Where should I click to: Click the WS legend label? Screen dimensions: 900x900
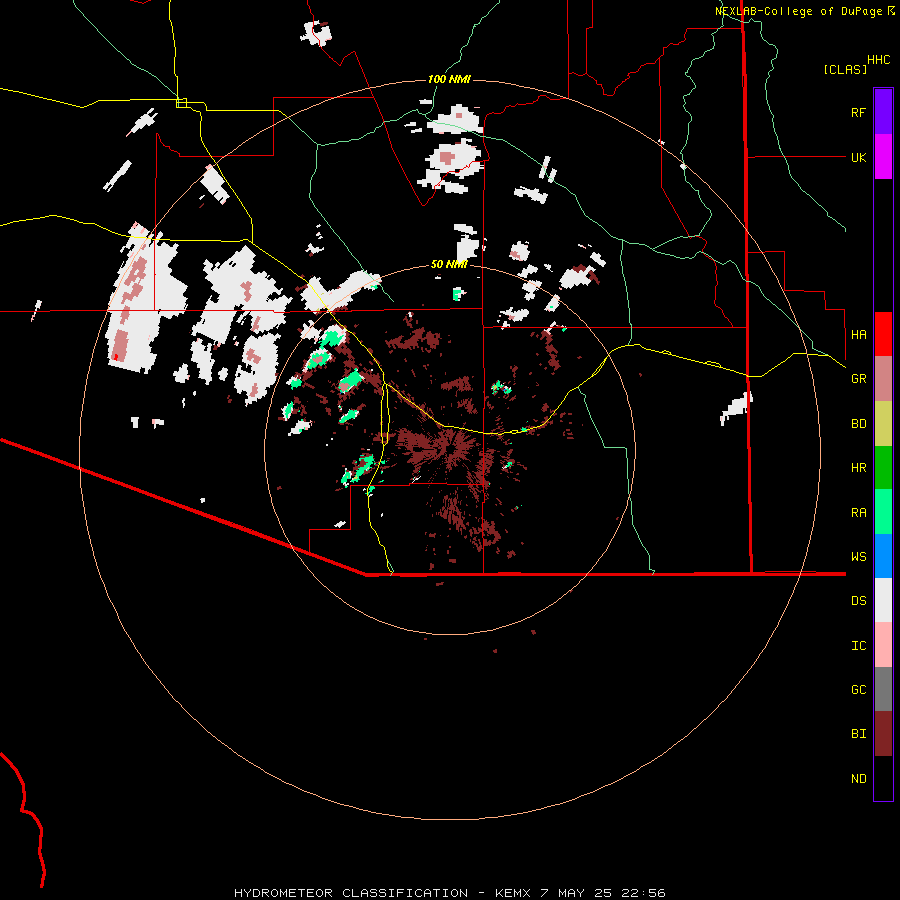click(x=858, y=556)
